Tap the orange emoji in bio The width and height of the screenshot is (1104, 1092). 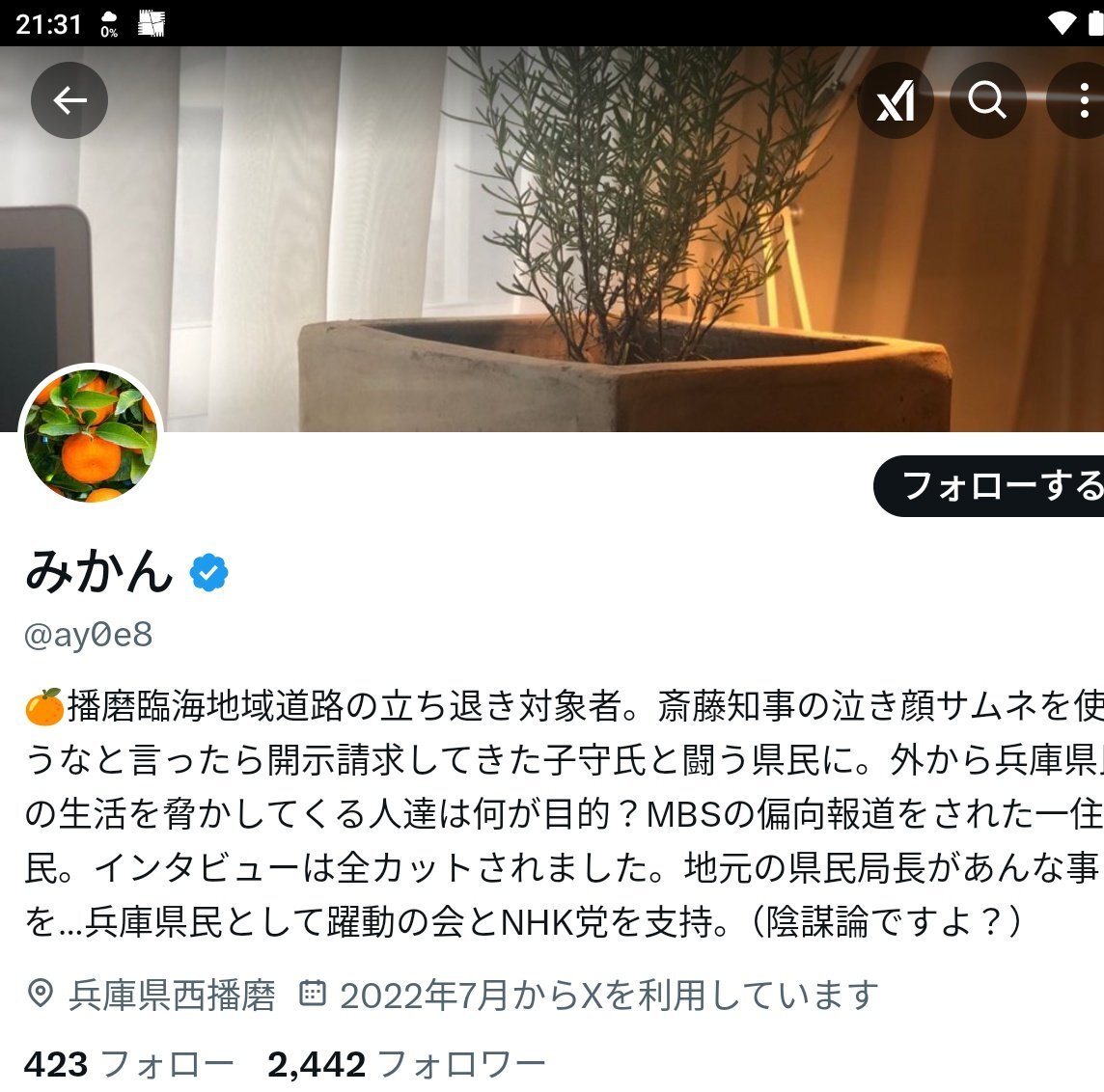pos(44,706)
